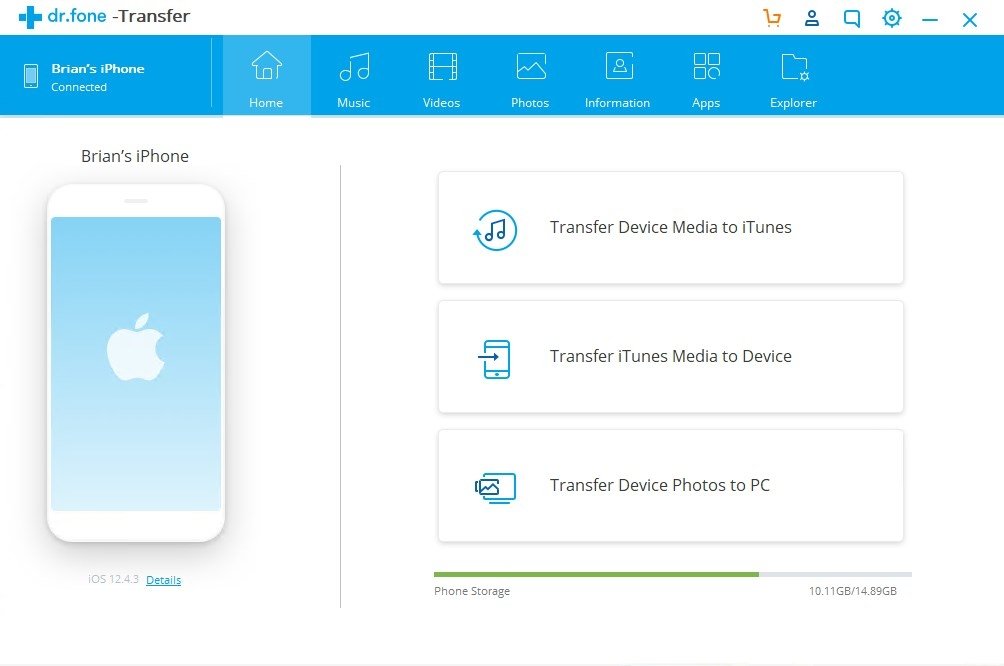Click the music transfer to iTunes icon

[494, 230]
